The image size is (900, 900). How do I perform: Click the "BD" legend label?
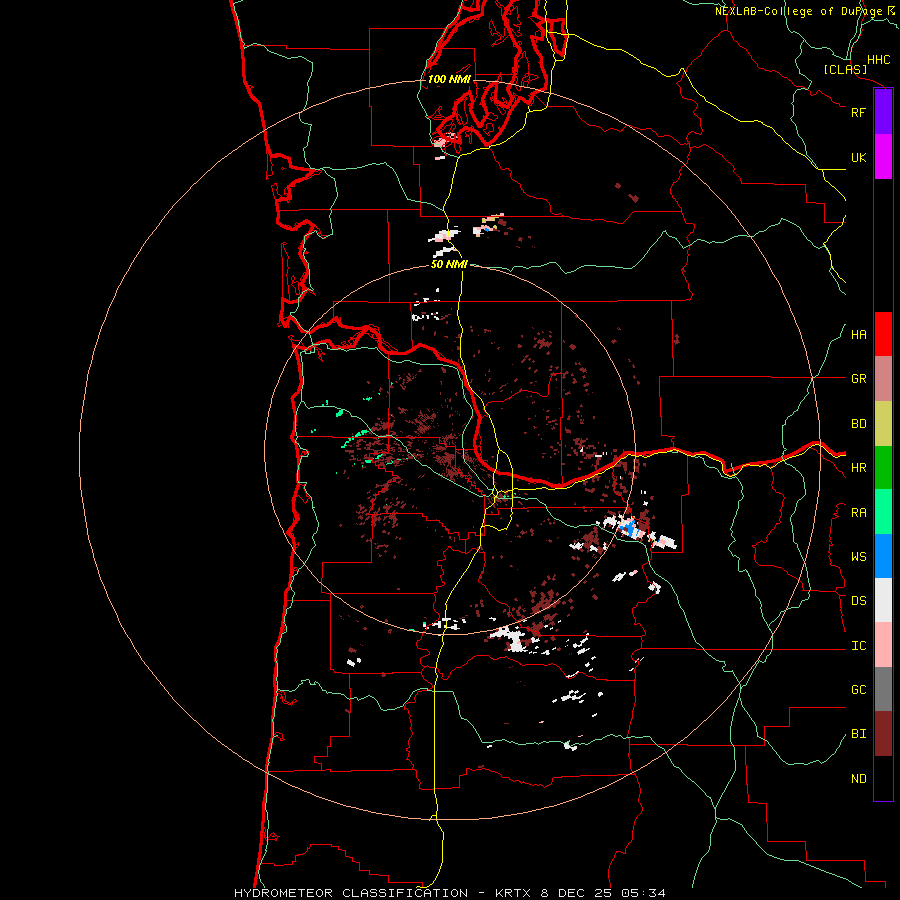pyautogui.click(x=858, y=424)
